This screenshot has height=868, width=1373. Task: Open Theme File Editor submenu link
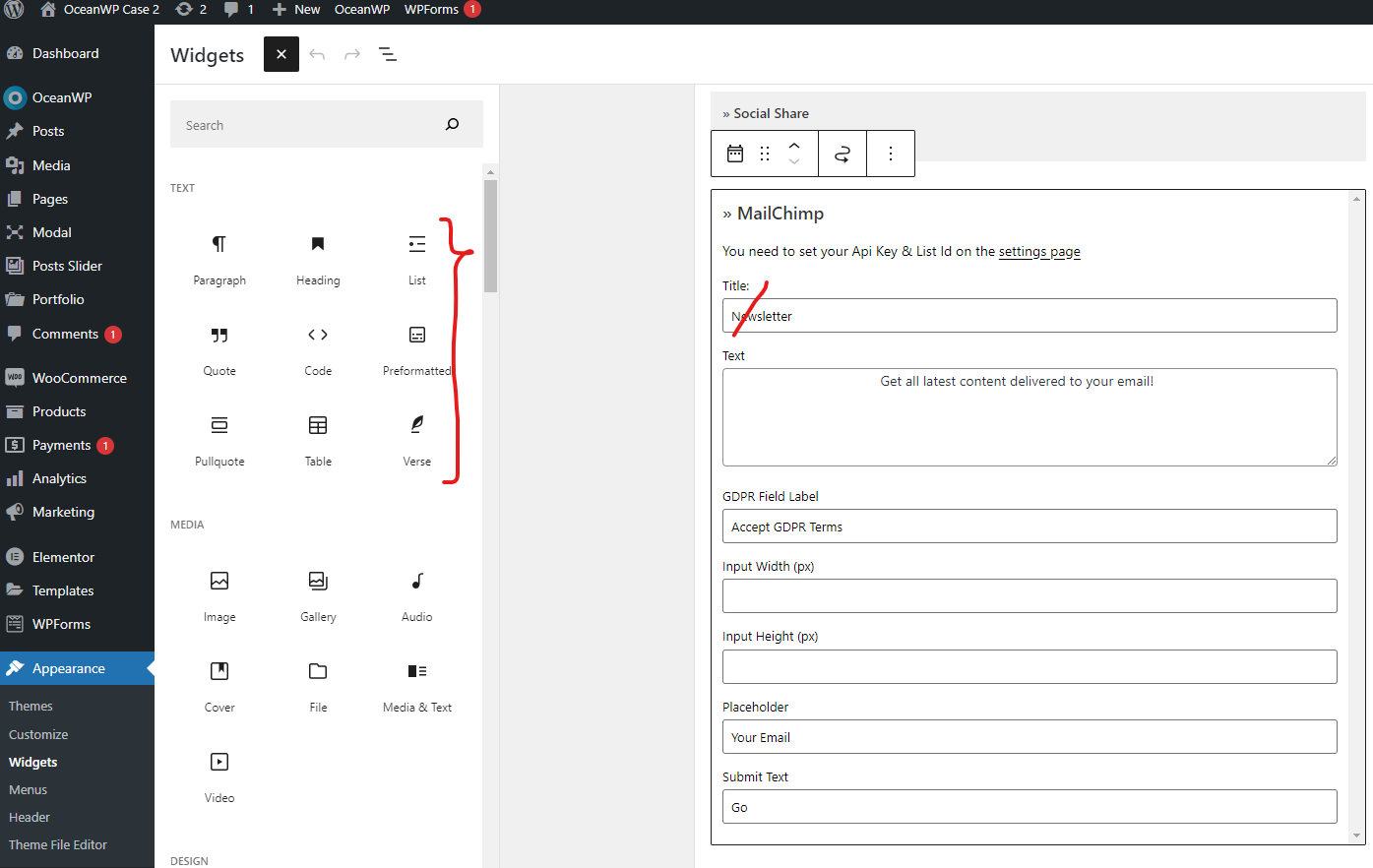pos(58,844)
